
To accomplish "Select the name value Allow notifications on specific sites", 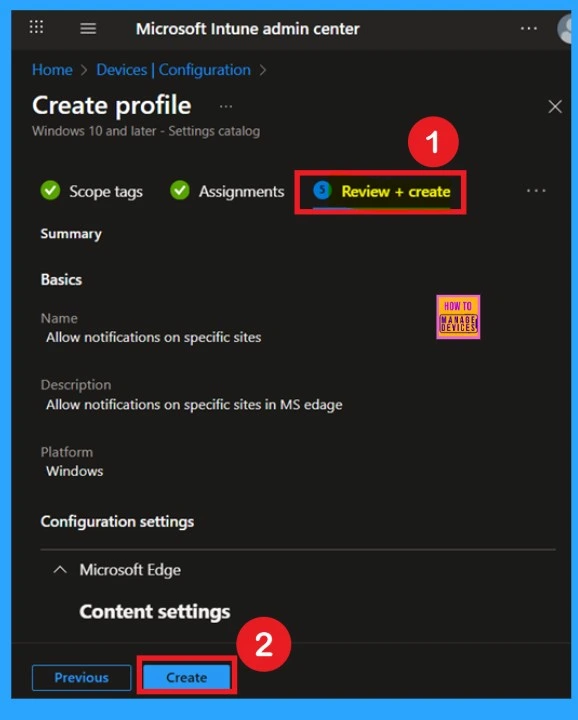I will pyautogui.click(x=153, y=338).
